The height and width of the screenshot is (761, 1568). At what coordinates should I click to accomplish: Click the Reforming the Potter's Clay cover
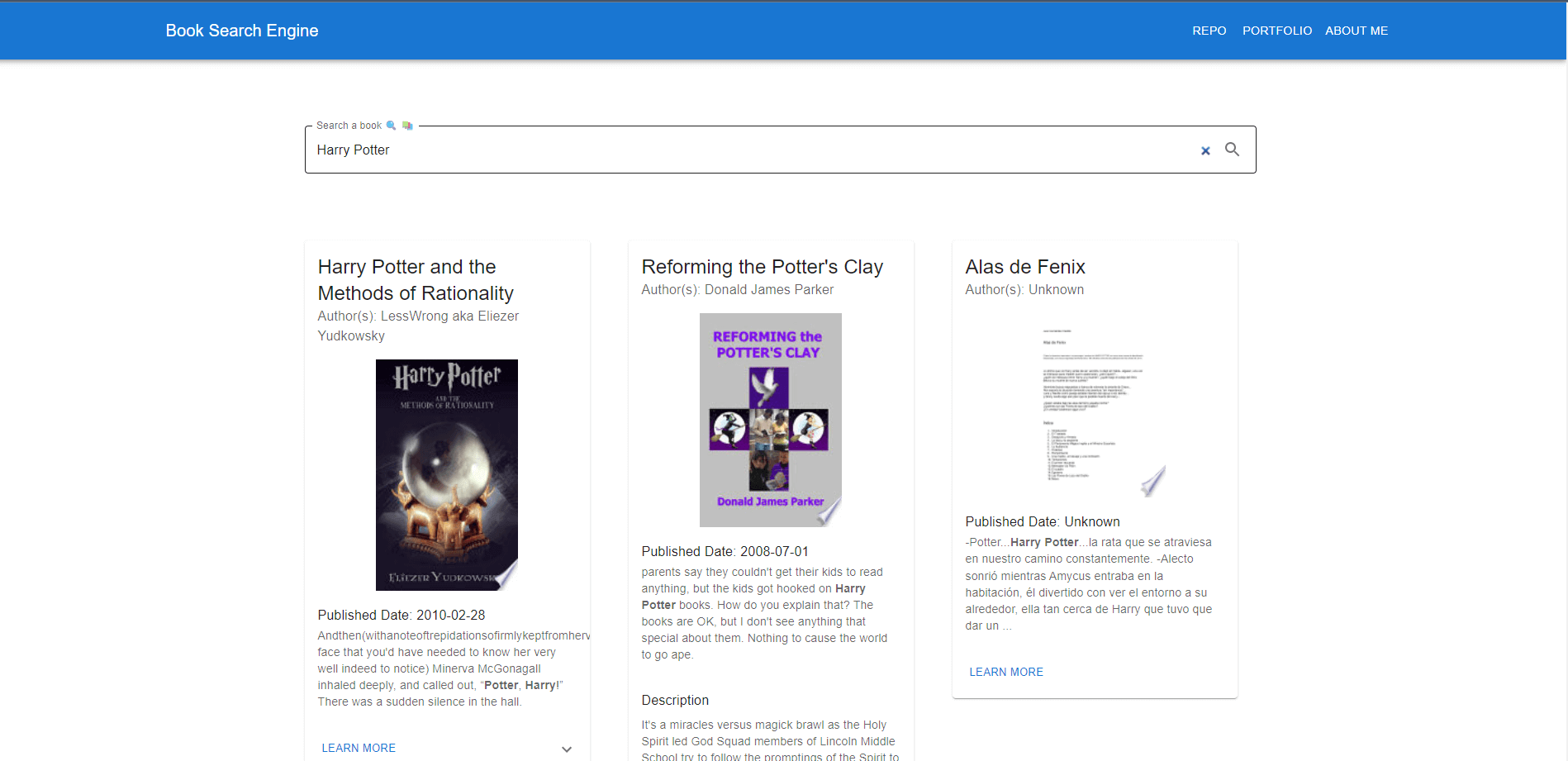pyautogui.click(x=771, y=420)
